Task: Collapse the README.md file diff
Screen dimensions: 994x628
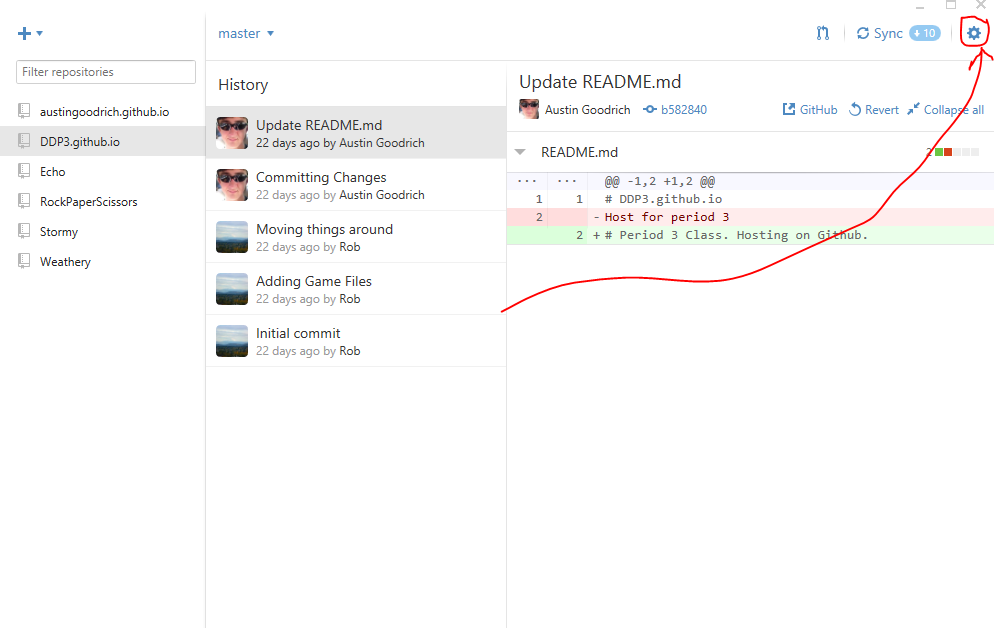Action: [520, 152]
